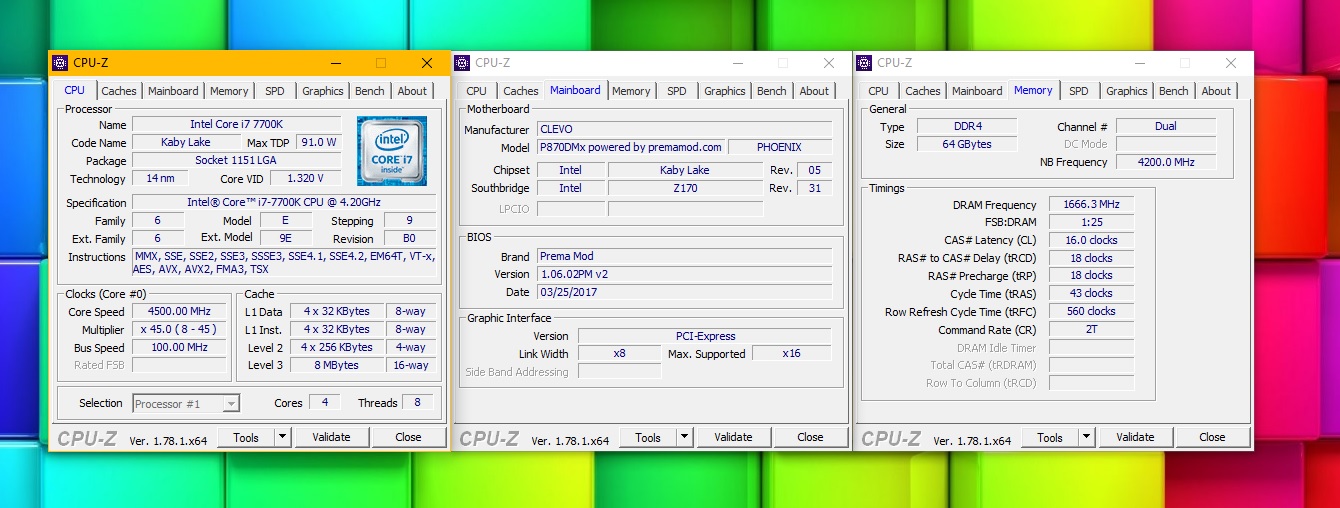Click the CPU-Z icon in the active orange title bar
Viewport: 1340px width, 508px height.
(60, 63)
